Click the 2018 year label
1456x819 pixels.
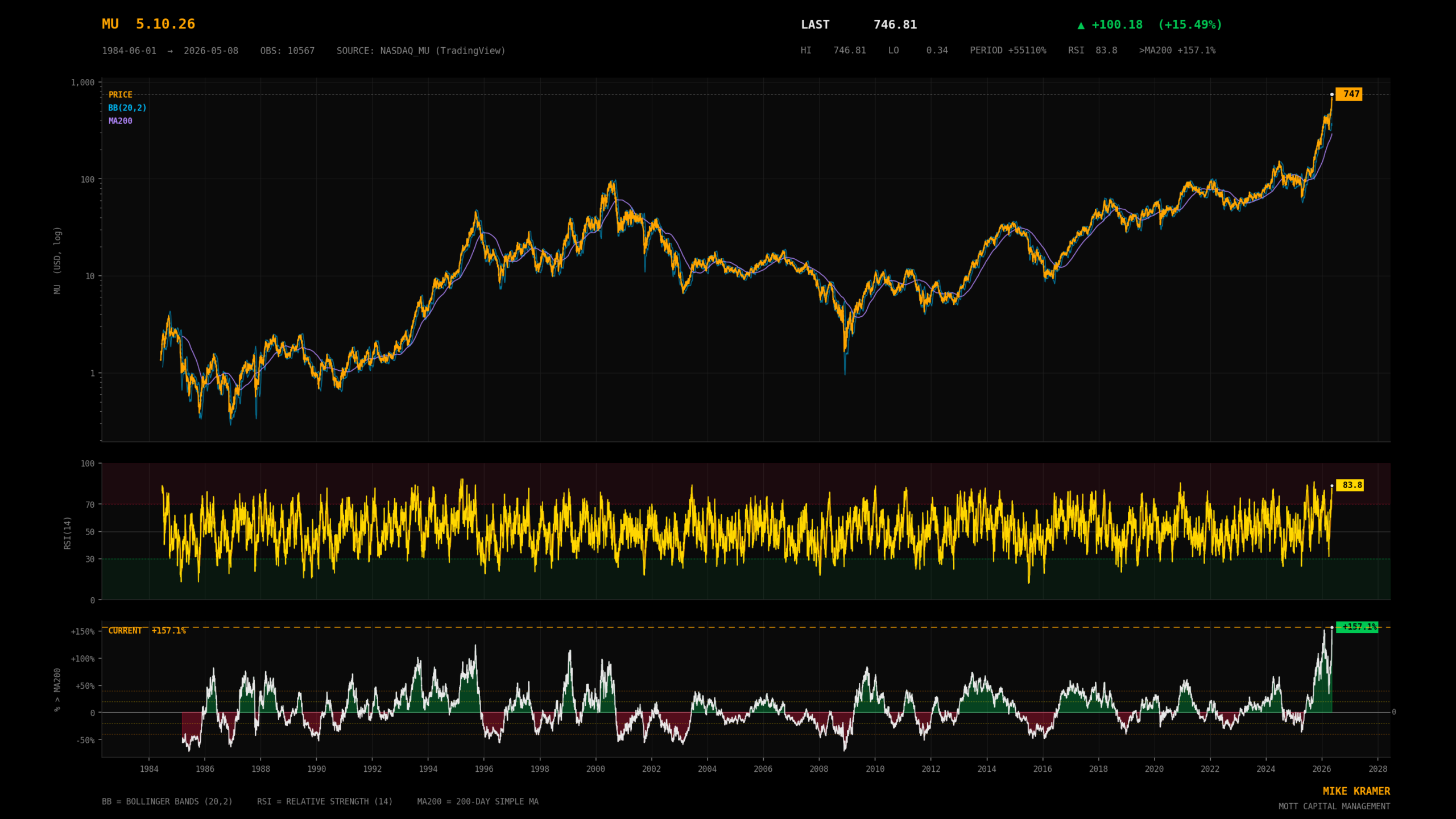pos(1098,769)
